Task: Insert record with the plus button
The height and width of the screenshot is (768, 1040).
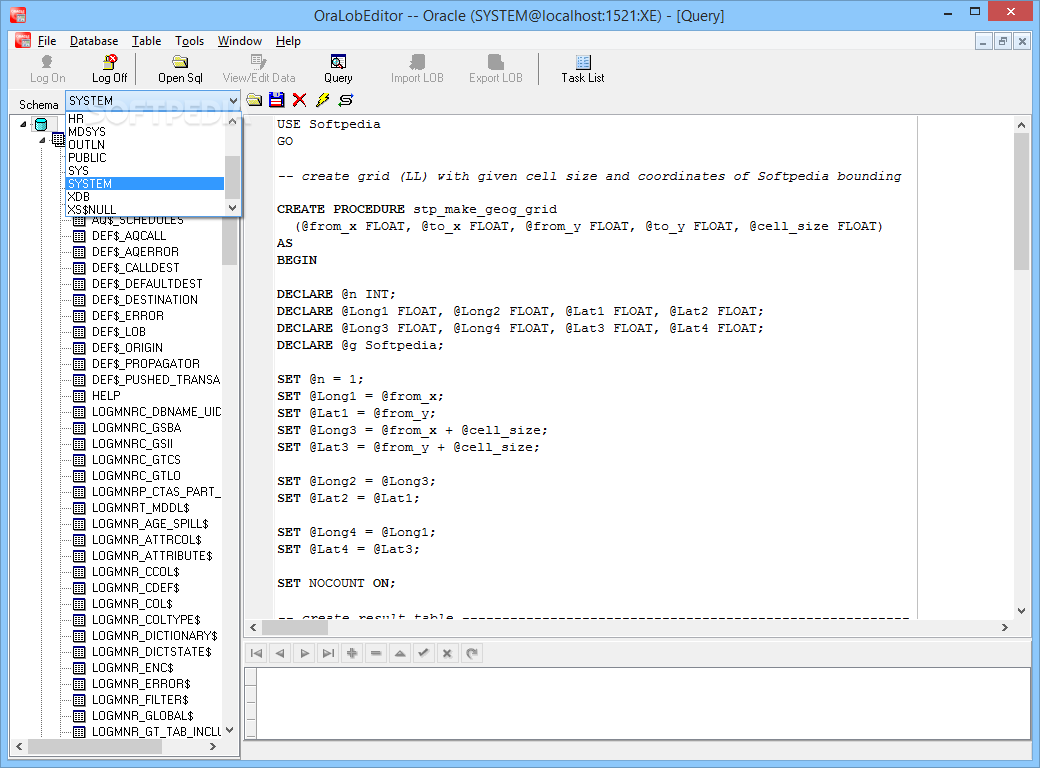Action: pyautogui.click(x=352, y=653)
